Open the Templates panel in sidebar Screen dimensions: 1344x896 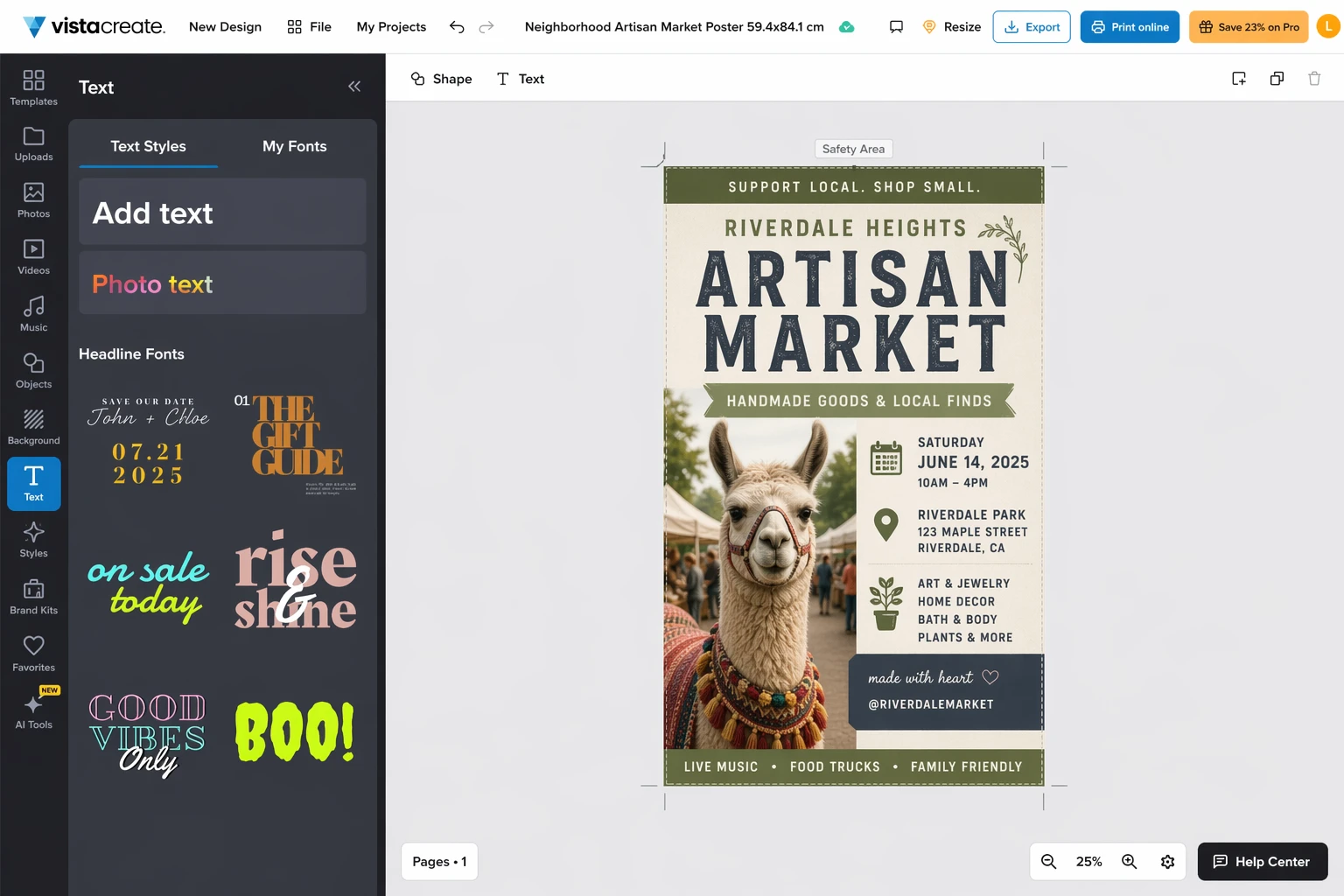(33, 87)
